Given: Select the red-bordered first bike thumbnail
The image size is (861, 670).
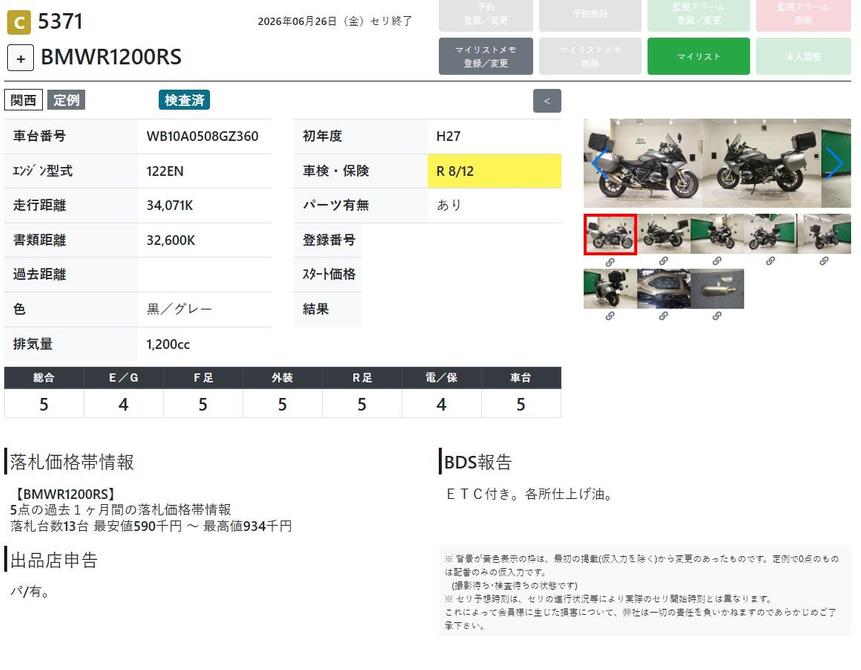Looking at the screenshot, I should point(610,234).
